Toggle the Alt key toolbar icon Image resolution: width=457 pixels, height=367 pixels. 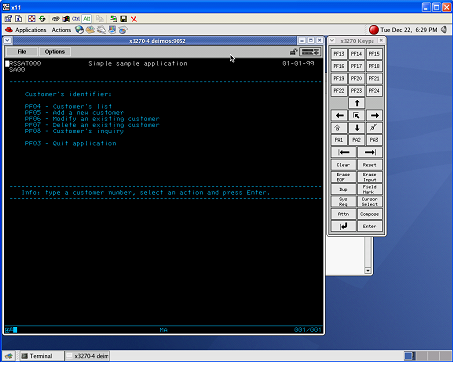(87, 19)
